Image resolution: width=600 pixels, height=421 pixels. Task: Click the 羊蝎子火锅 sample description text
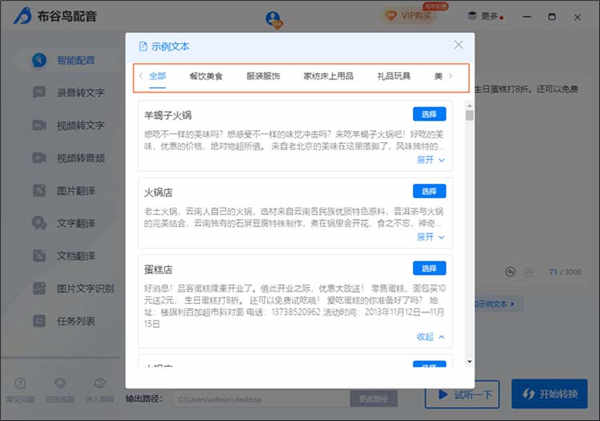coord(293,140)
